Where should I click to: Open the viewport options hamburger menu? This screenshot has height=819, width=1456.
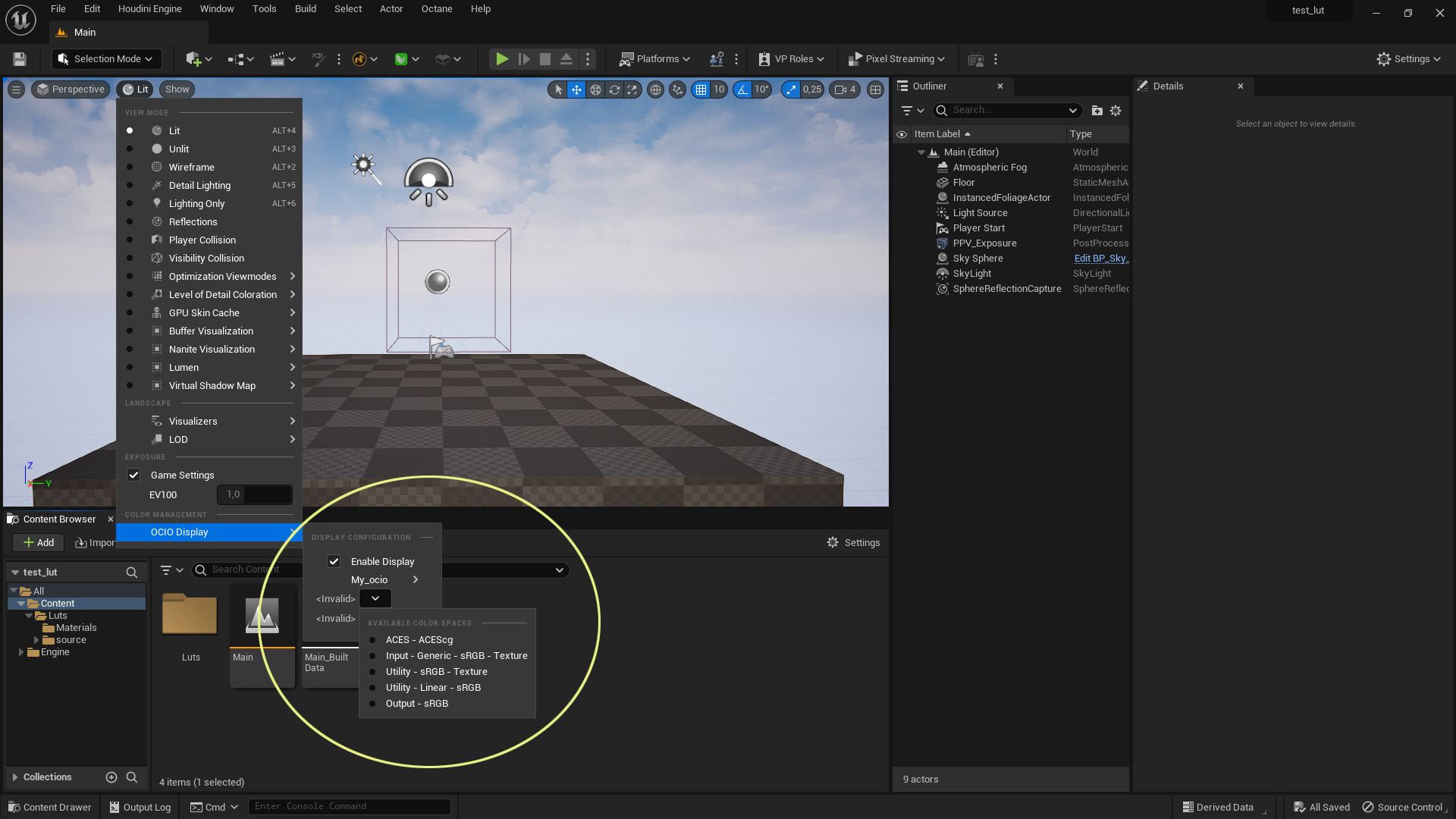click(16, 89)
